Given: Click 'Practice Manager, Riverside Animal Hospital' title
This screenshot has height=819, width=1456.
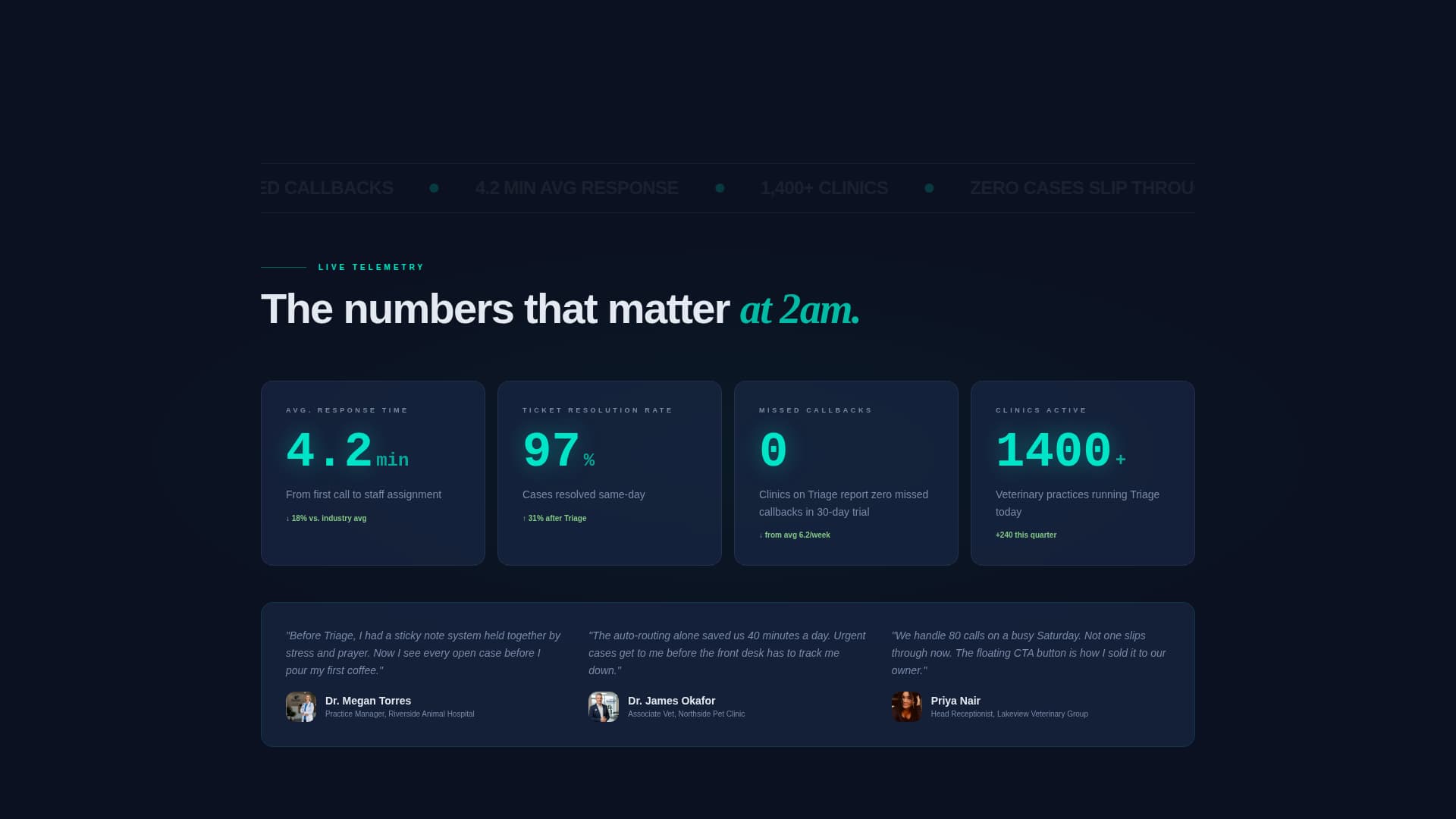Looking at the screenshot, I should pyautogui.click(x=400, y=714).
